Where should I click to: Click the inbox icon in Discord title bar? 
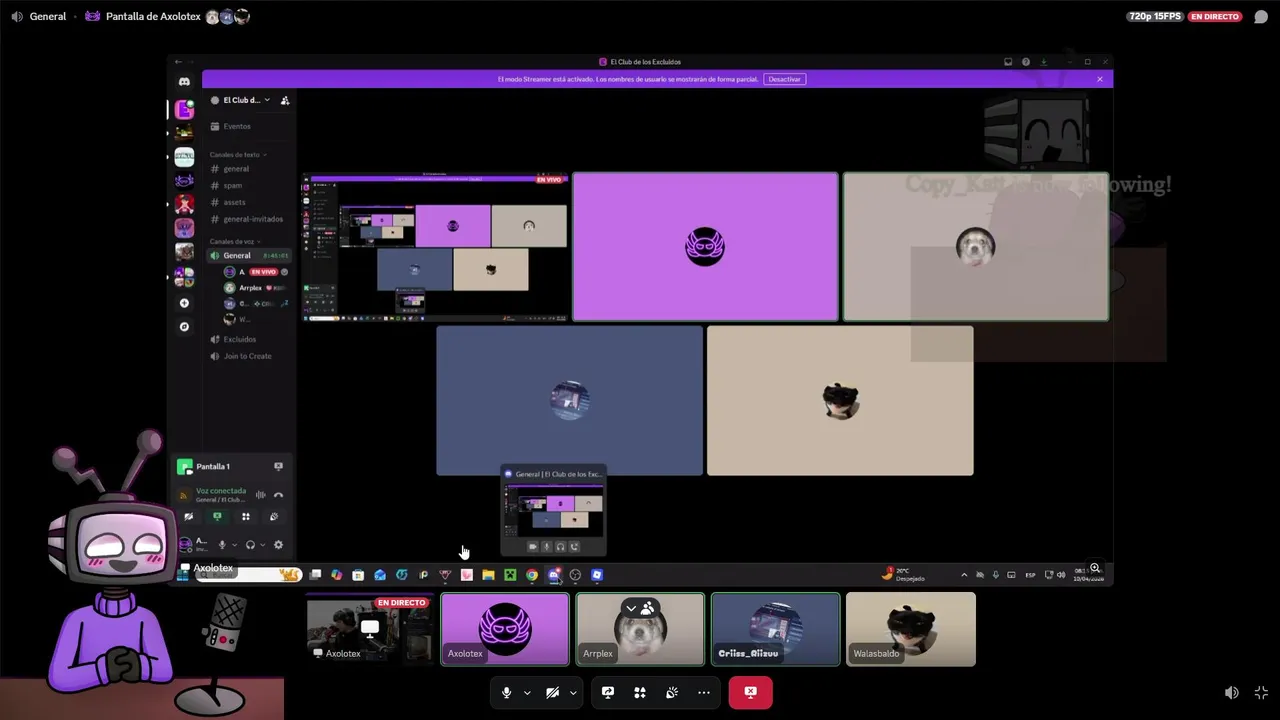click(1008, 62)
